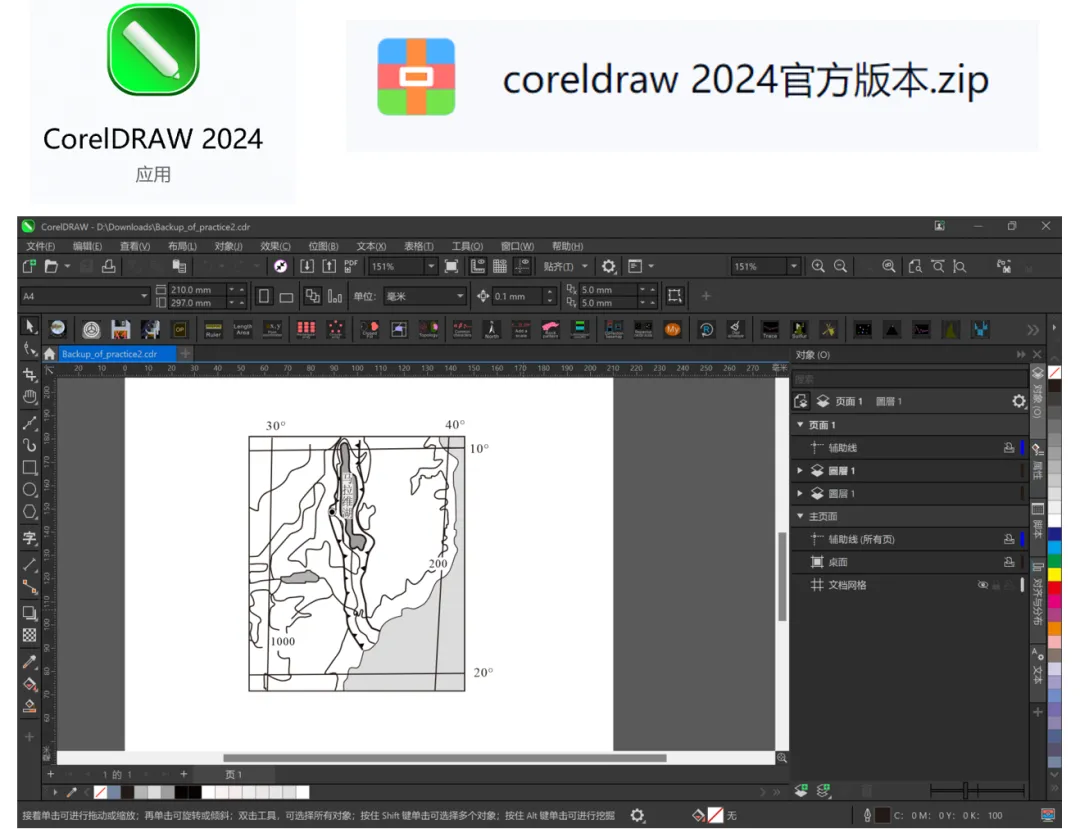Select the Shape tool in the toolbox
Viewport: 1080px width, 829px height.
30,349
